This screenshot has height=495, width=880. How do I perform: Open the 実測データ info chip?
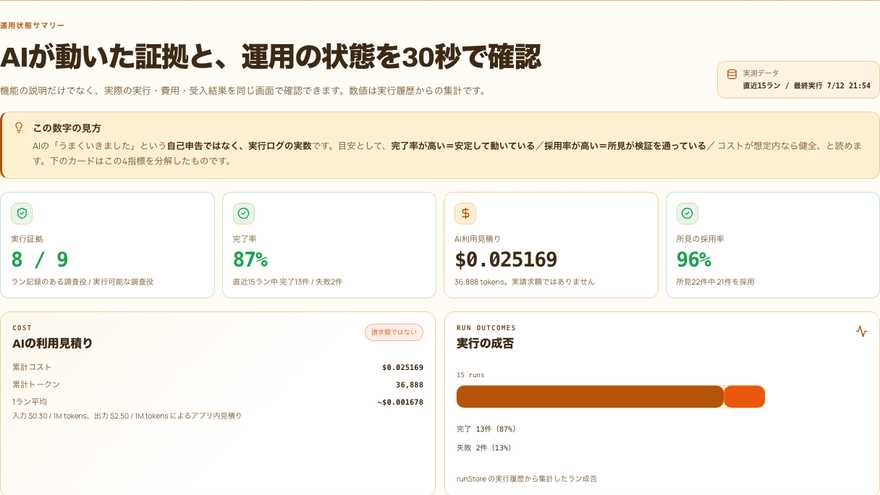(798, 80)
